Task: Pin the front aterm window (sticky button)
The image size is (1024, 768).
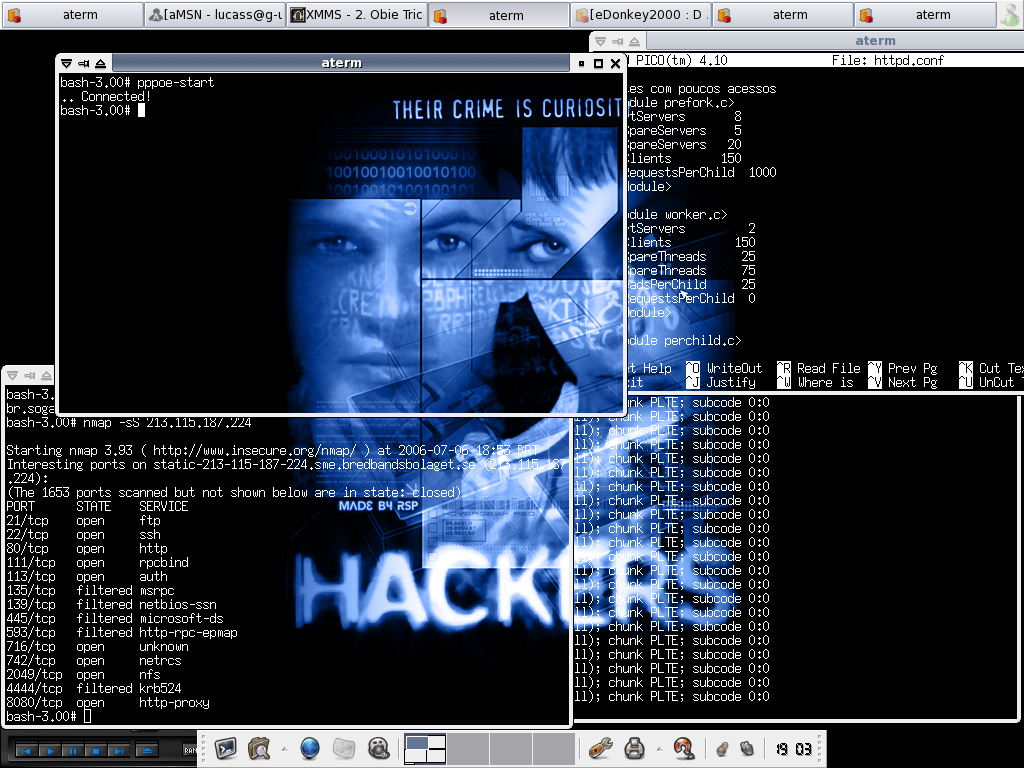Action: pos(84,63)
